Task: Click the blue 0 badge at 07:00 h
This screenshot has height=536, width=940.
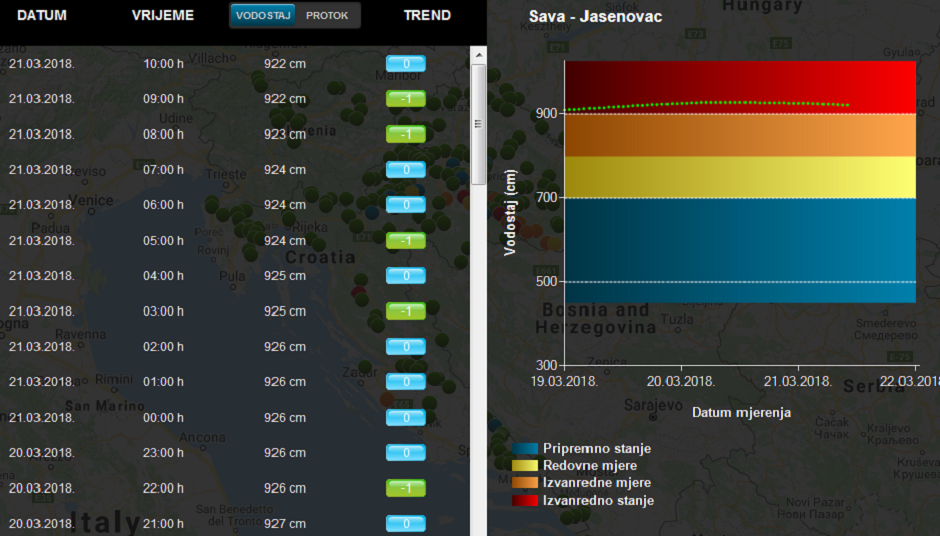Action: tap(406, 170)
